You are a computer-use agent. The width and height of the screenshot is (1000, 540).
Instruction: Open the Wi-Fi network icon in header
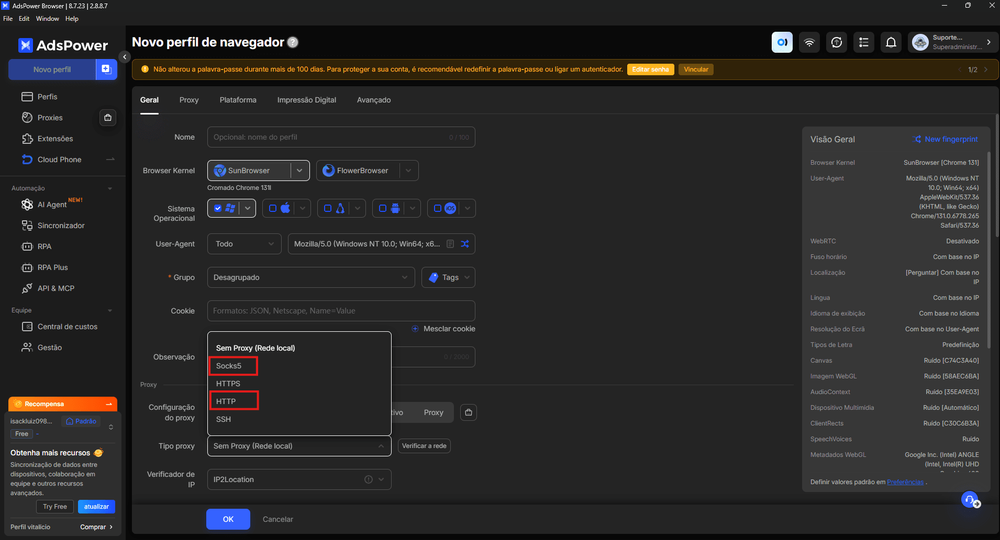coord(809,43)
